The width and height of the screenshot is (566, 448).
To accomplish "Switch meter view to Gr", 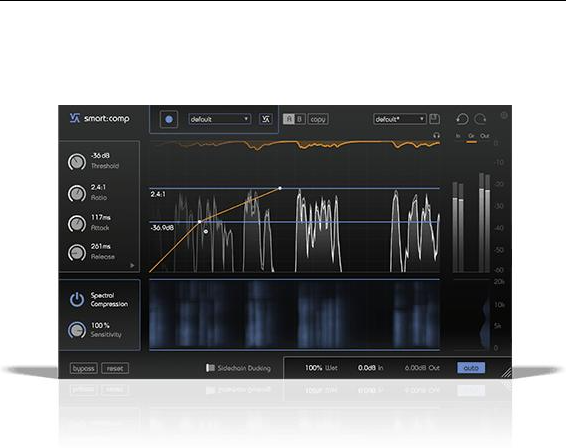I will [471, 136].
